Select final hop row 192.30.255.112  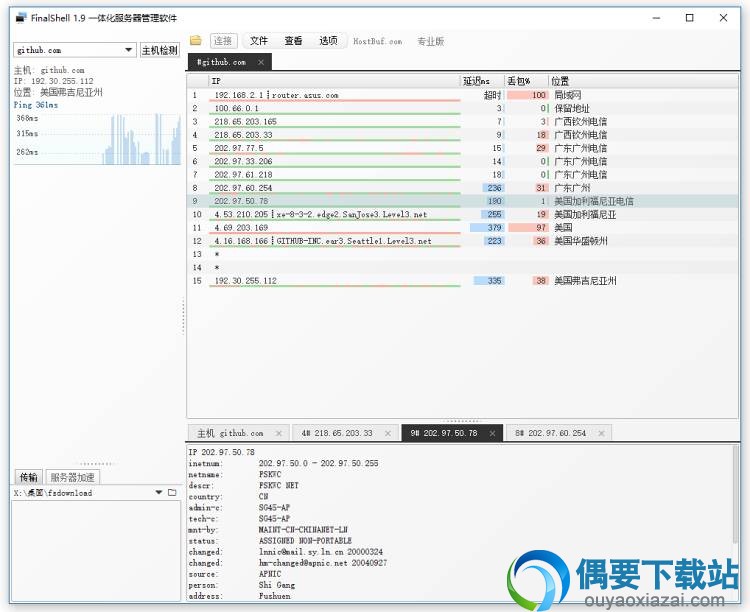[462, 280]
